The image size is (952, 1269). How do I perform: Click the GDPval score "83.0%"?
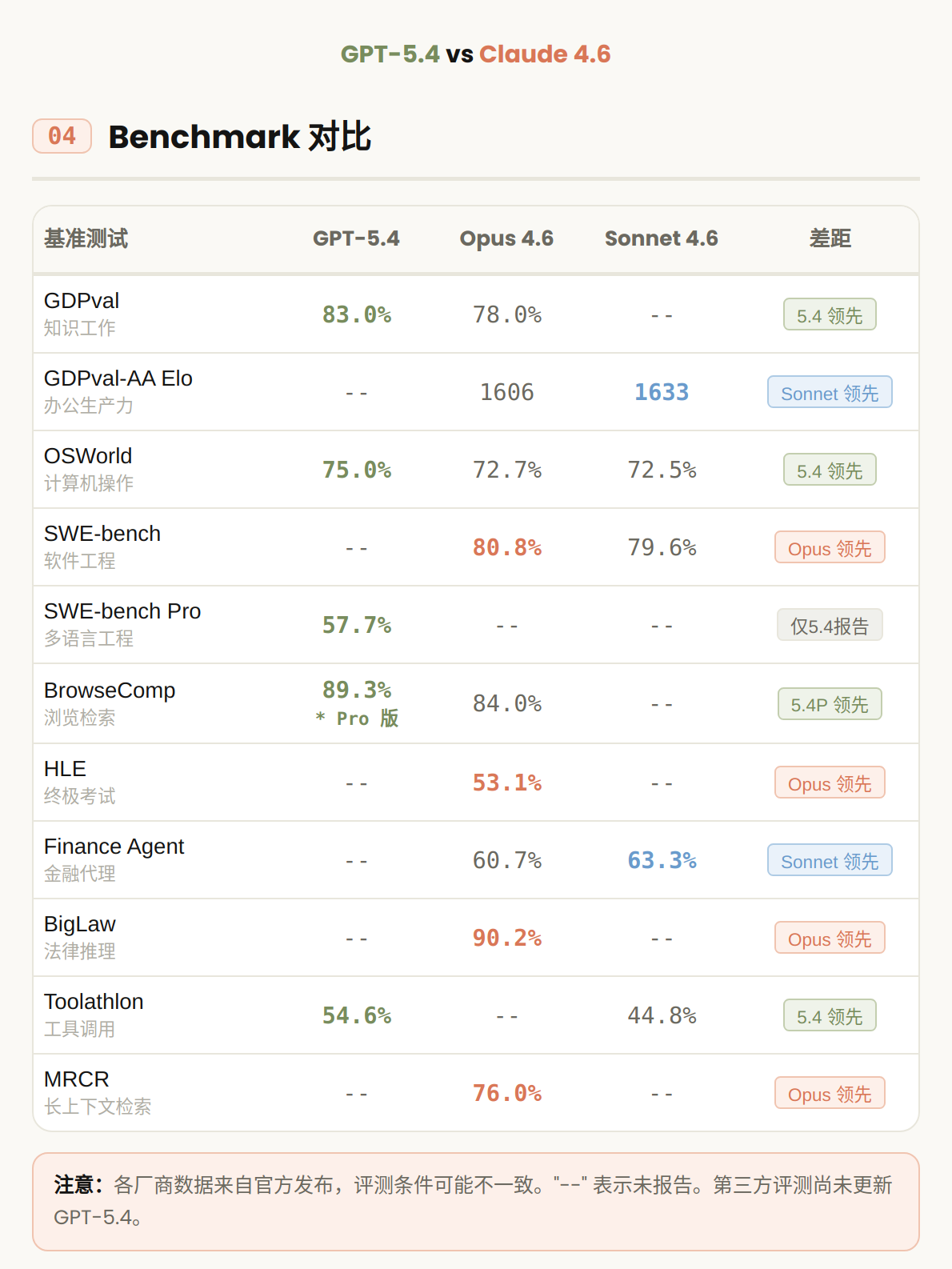click(x=357, y=314)
